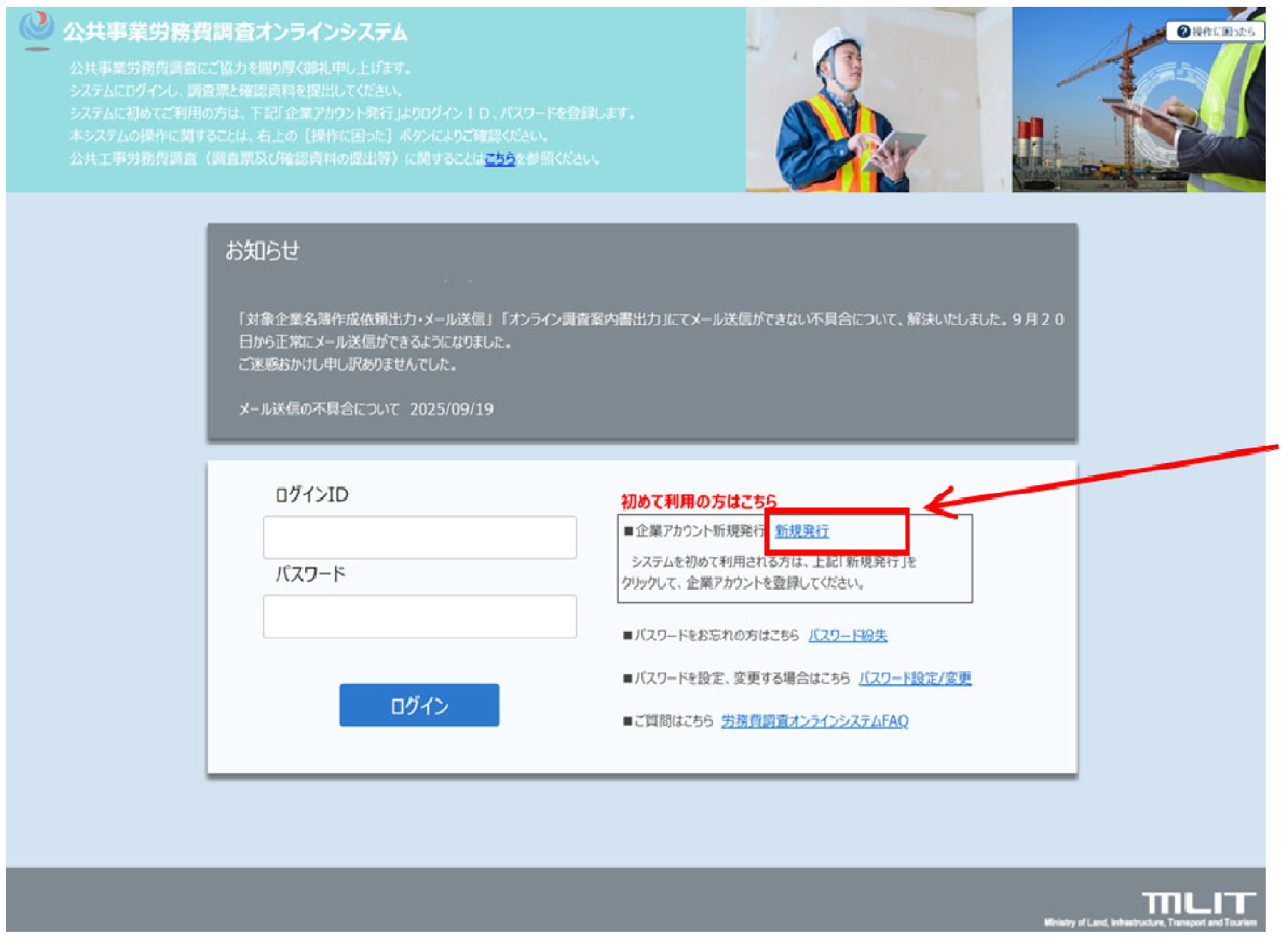The width and height of the screenshot is (1288, 937).
Task: Click the ログインID label text
Action: (x=312, y=495)
